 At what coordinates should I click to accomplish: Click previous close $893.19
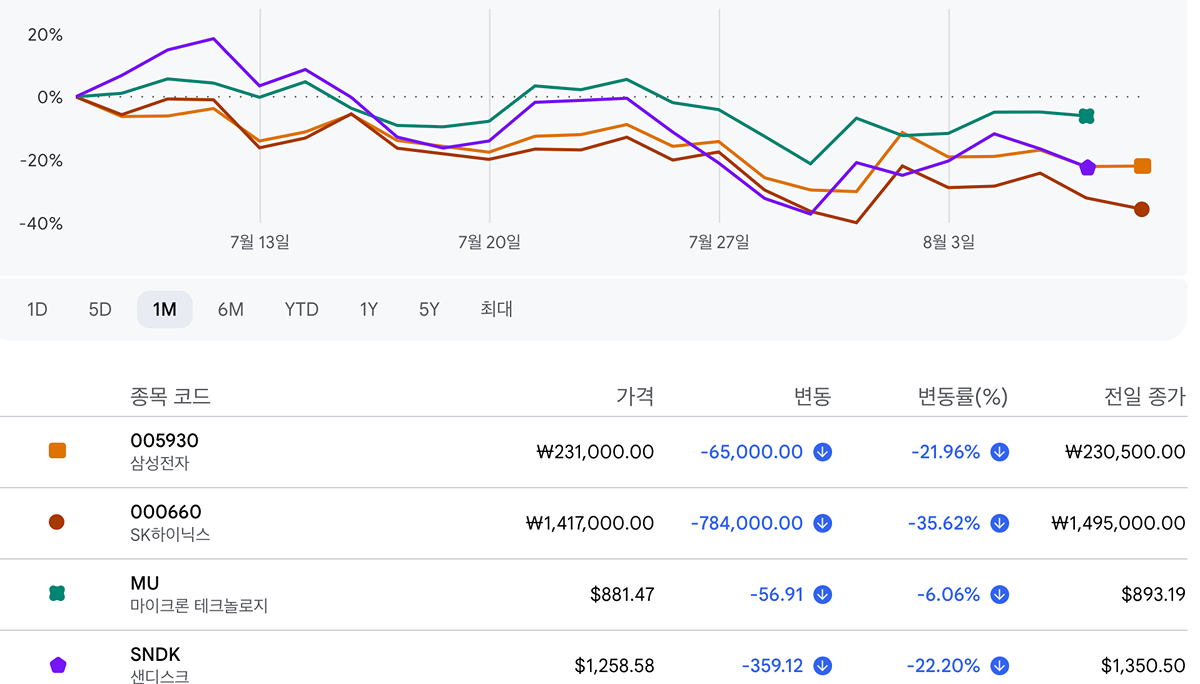1153,595
